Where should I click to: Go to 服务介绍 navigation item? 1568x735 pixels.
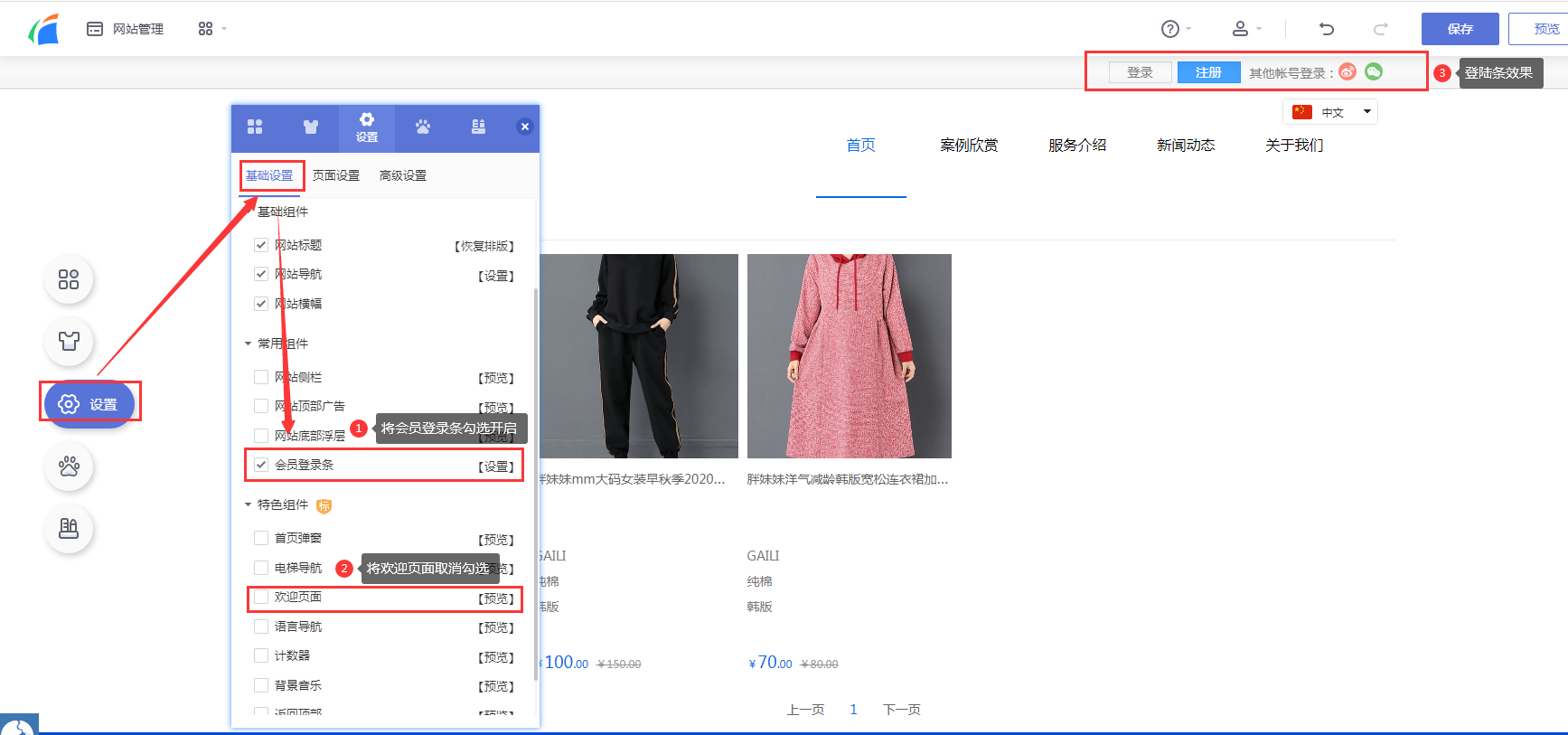coord(1077,146)
